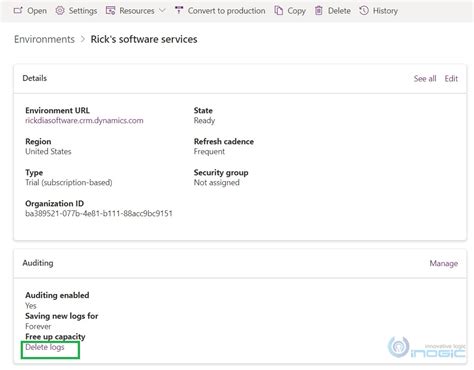The image size is (474, 370).
Task: Click the Delete trash can icon
Action: (x=319, y=11)
